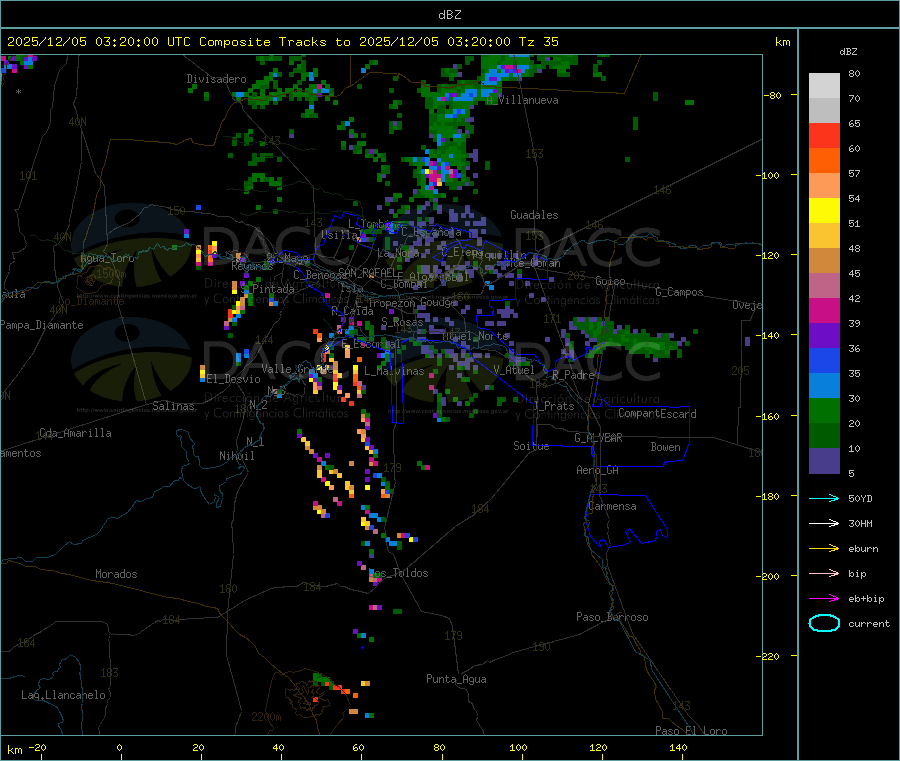Click the 'Paso_Barroso' map label

(x=612, y=617)
